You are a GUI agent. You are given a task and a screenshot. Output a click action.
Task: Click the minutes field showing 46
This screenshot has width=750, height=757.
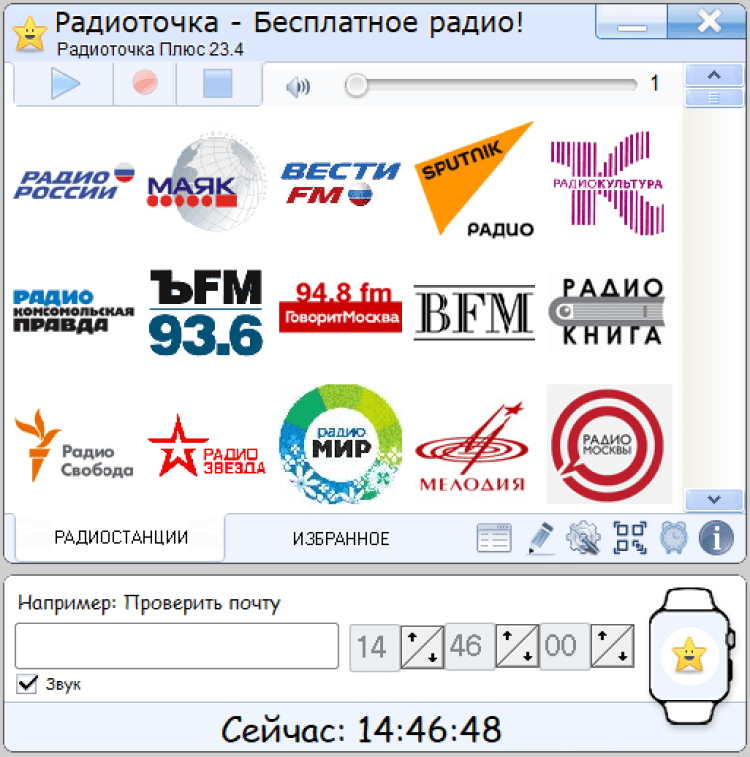(x=469, y=646)
